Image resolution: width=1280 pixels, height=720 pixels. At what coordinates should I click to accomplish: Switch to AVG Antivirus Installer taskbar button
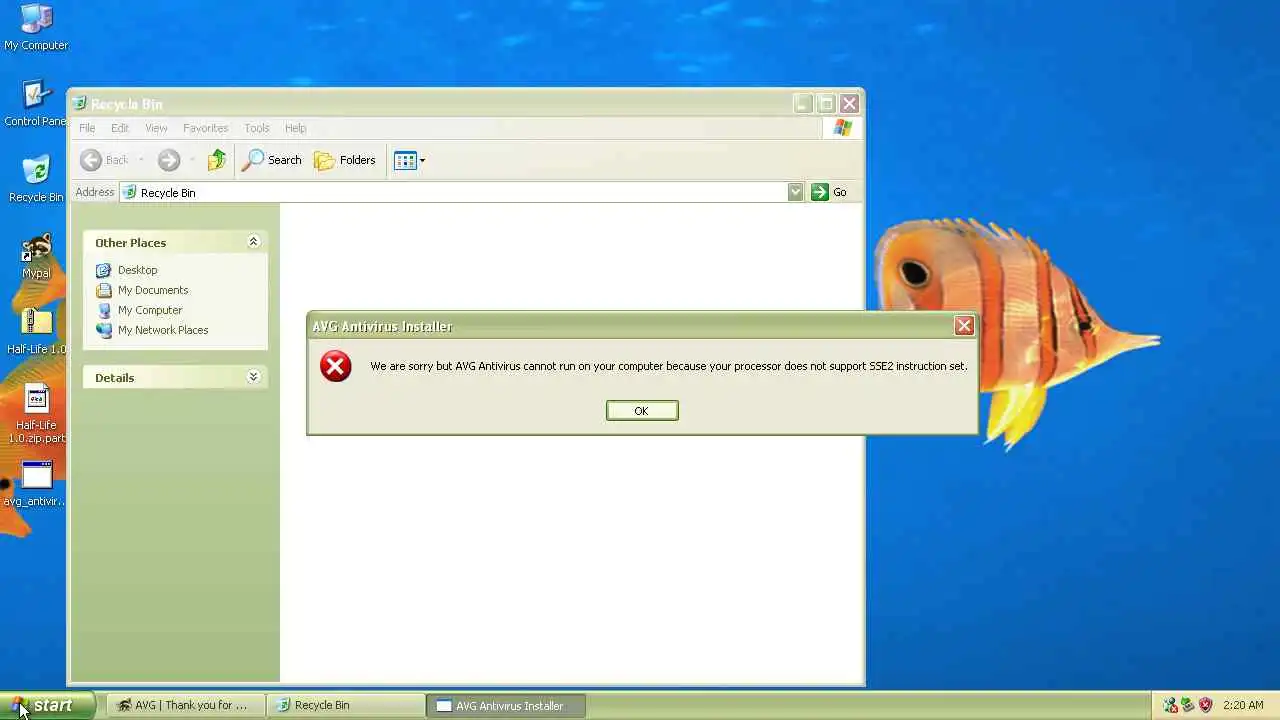[505, 705]
